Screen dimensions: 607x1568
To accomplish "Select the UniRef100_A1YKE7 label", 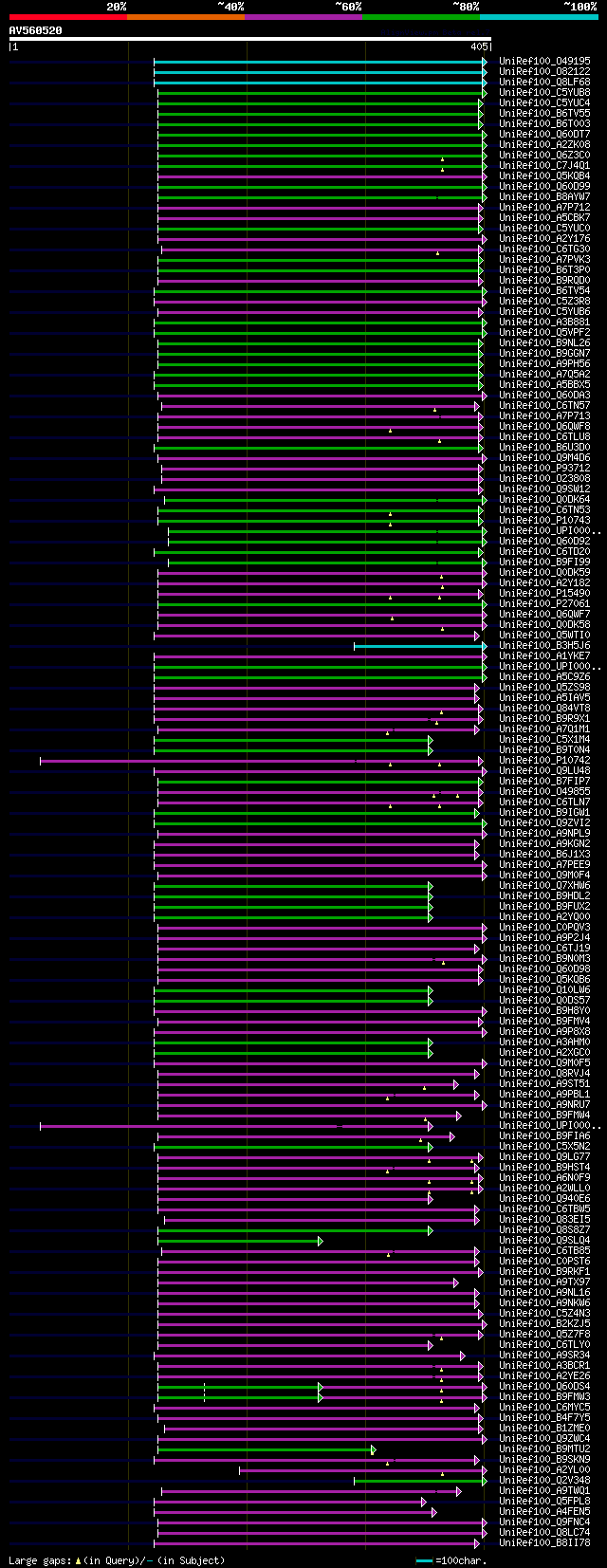I will 544,656.
